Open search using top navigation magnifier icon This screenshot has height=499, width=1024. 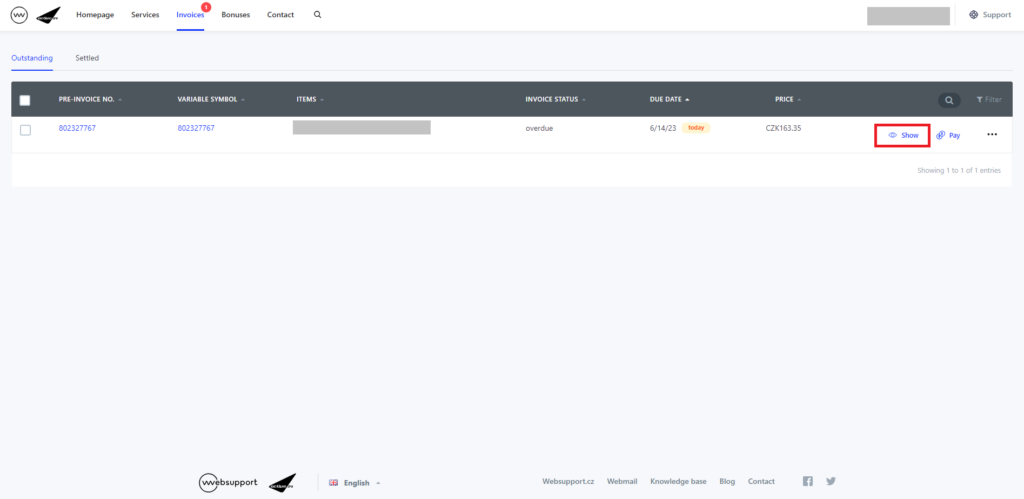318,15
